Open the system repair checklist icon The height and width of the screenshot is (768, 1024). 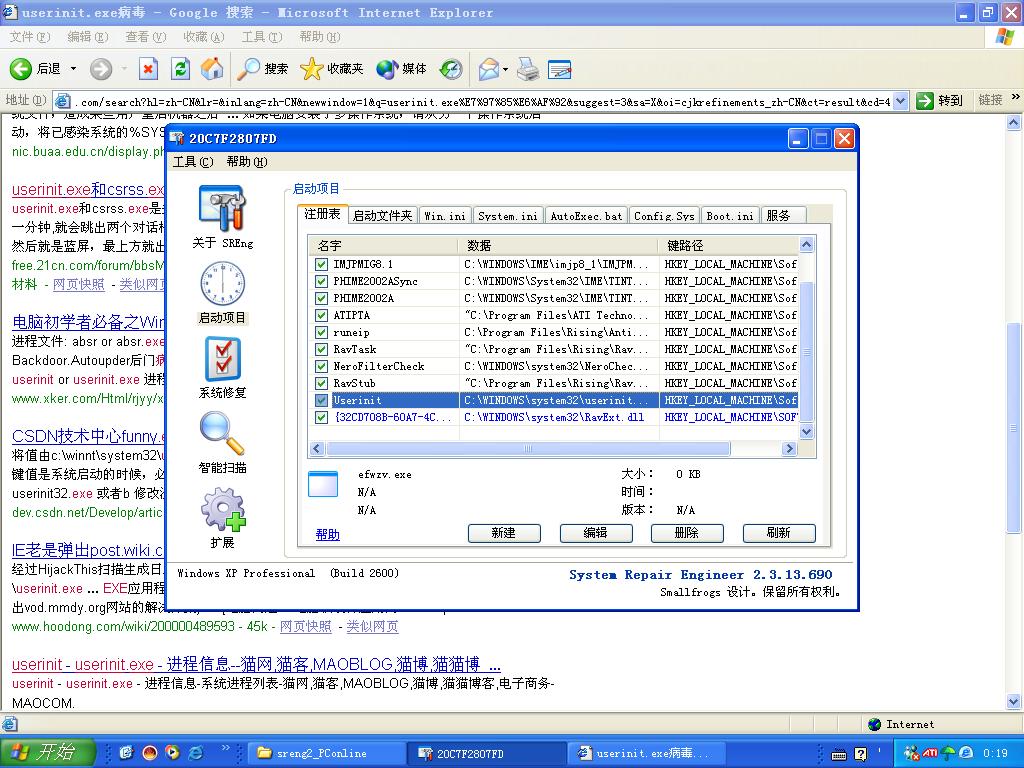tap(222, 359)
